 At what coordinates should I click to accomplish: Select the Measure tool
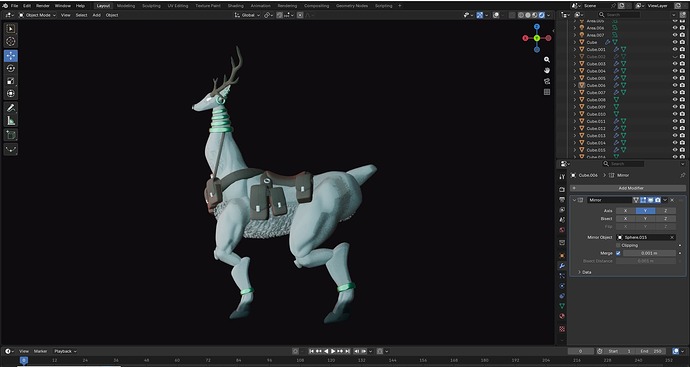point(11,121)
